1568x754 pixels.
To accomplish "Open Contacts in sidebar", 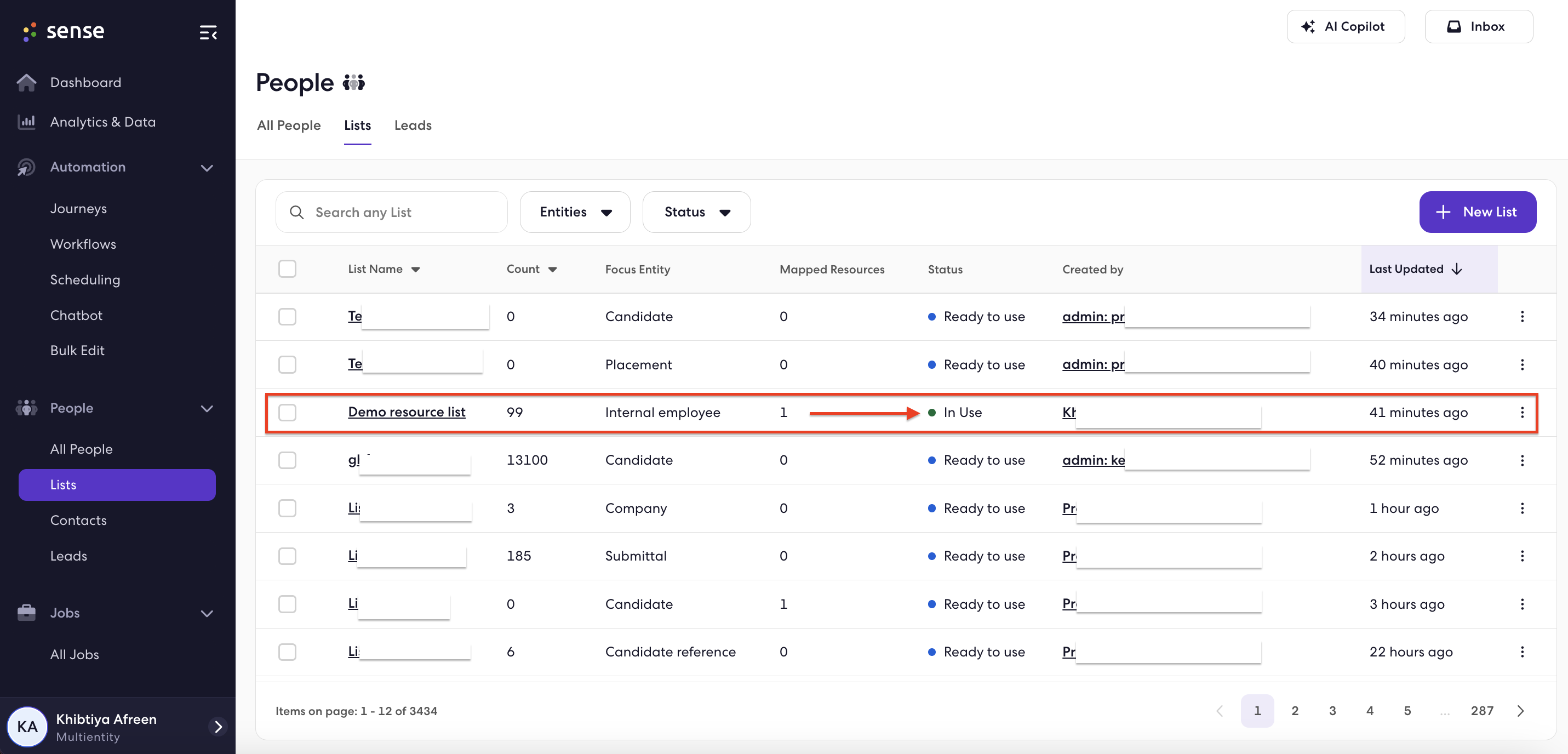I will [78, 520].
